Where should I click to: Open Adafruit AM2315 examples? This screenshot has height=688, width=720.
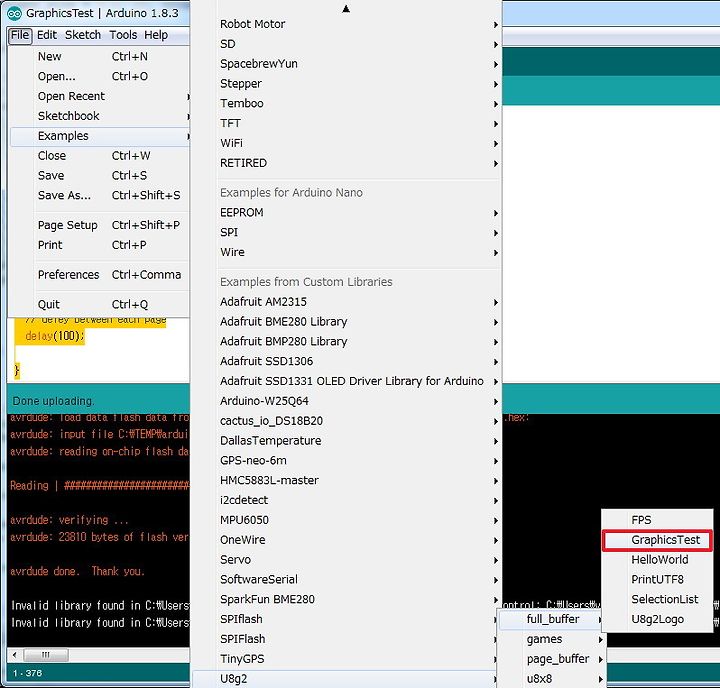[347, 302]
